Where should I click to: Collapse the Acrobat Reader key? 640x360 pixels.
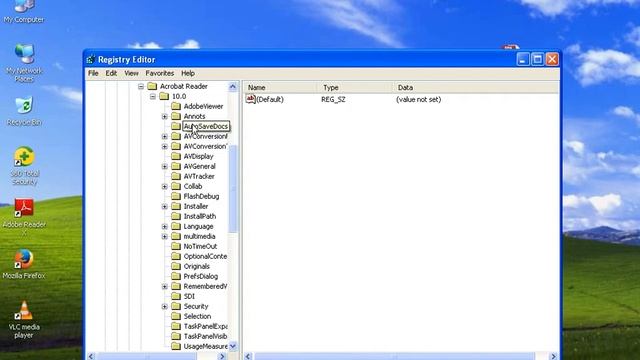coord(141,87)
